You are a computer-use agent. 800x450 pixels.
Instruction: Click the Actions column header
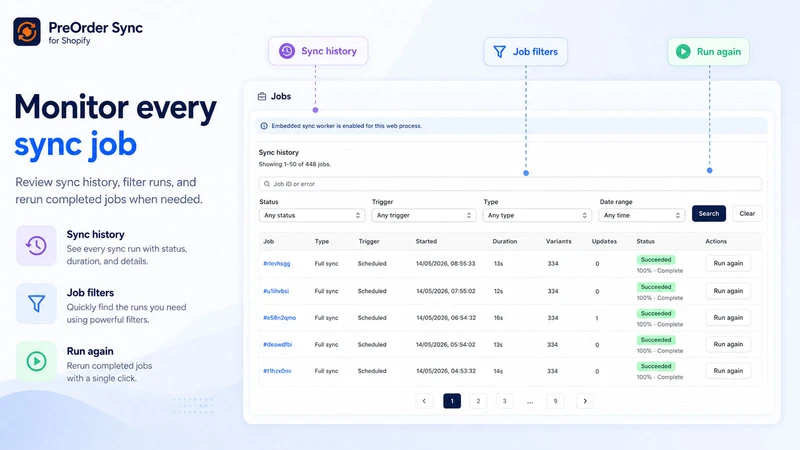716,241
